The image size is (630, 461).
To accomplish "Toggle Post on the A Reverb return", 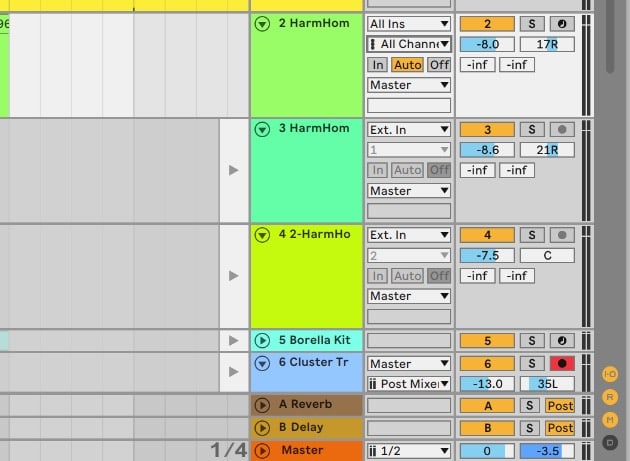I will click(x=560, y=405).
